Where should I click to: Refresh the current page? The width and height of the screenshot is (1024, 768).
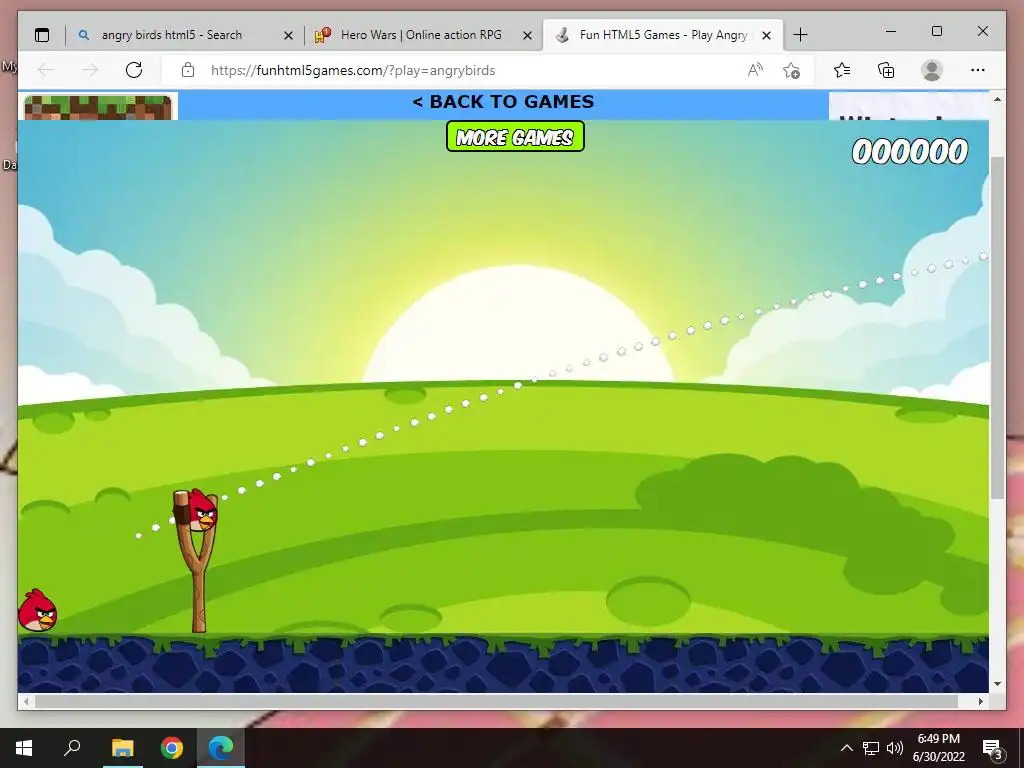pyautogui.click(x=134, y=70)
